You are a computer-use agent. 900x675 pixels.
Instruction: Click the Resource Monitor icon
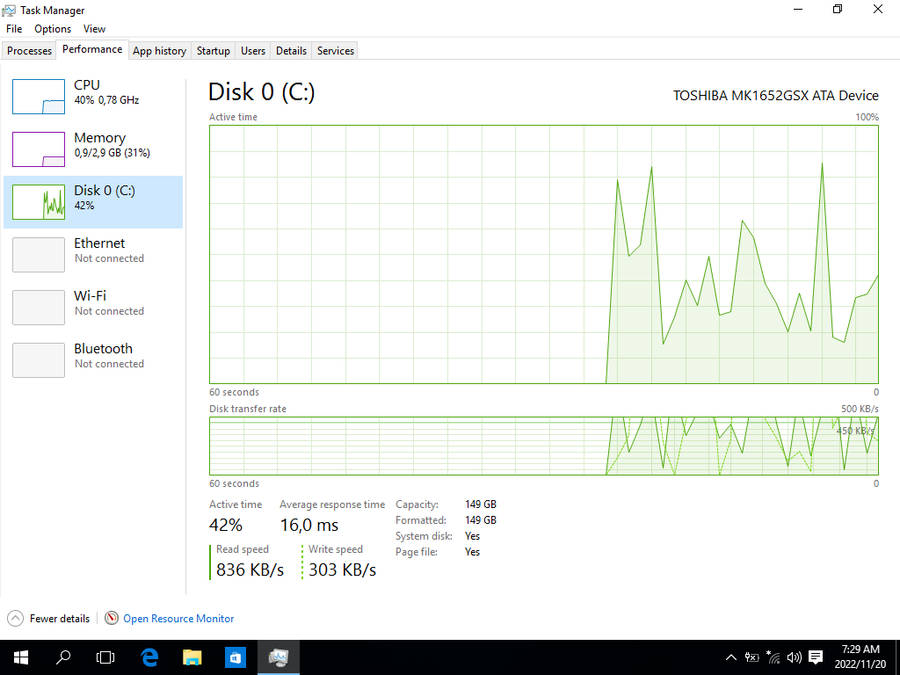112,619
